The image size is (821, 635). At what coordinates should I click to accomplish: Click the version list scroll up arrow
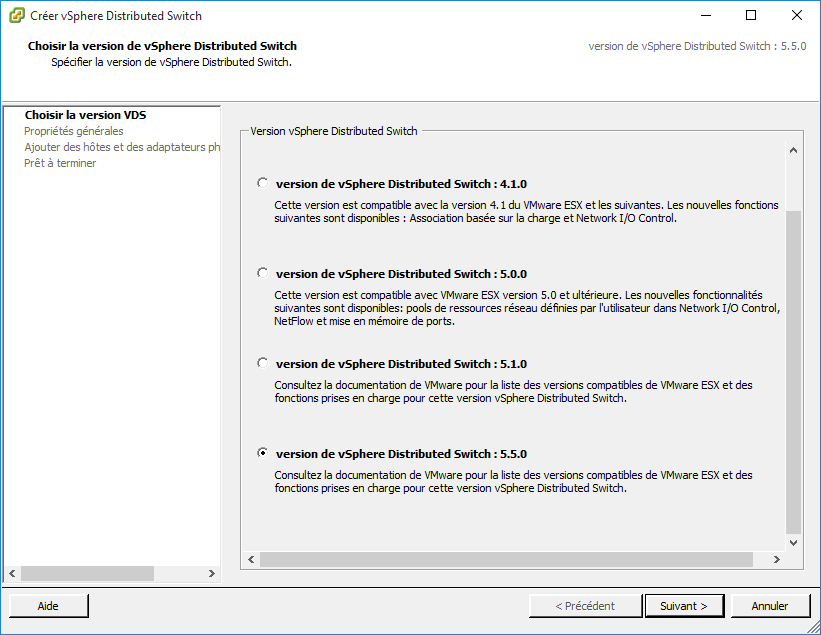794,151
